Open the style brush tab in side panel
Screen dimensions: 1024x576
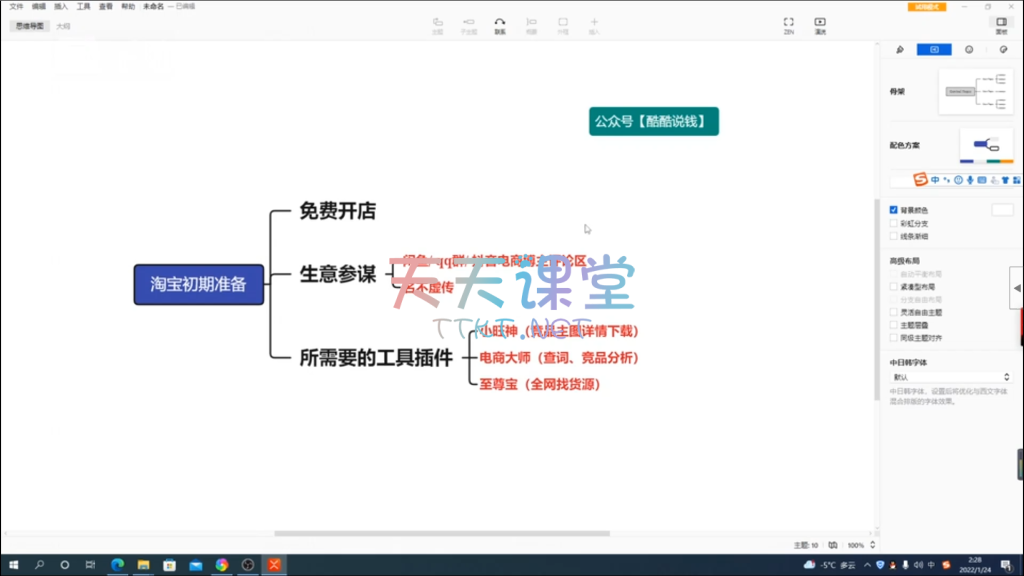[900, 49]
